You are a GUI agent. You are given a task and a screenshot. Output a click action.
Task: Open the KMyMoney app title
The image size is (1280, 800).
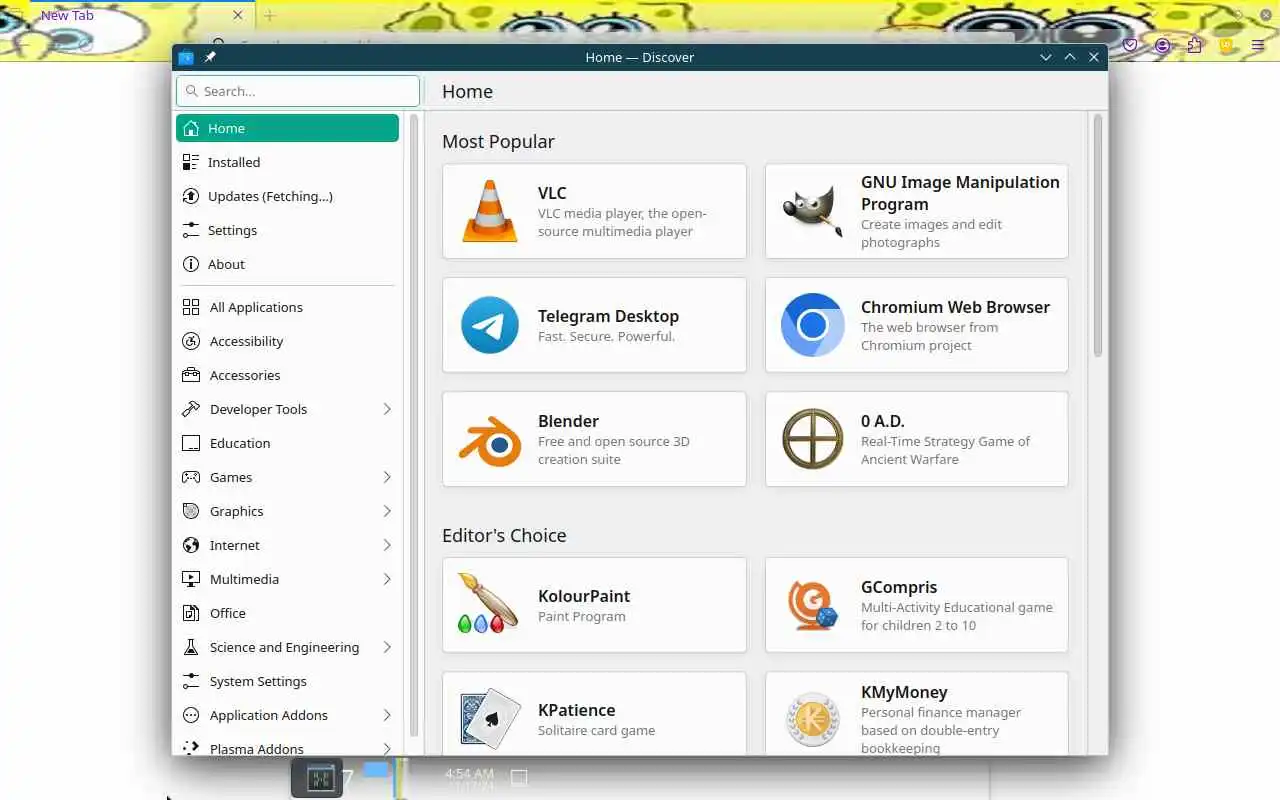click(904, 692)
